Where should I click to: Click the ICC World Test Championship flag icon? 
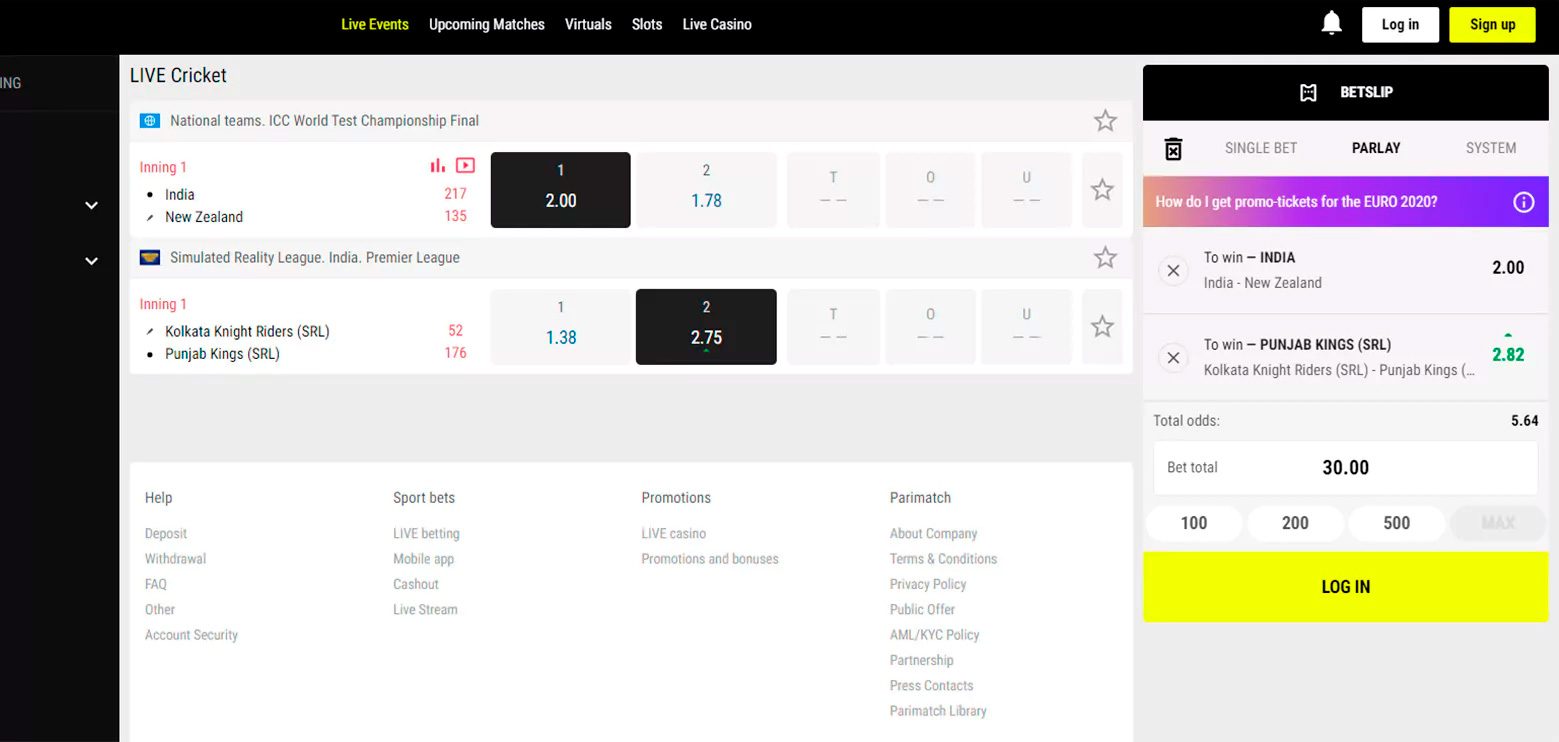(150, 121)
